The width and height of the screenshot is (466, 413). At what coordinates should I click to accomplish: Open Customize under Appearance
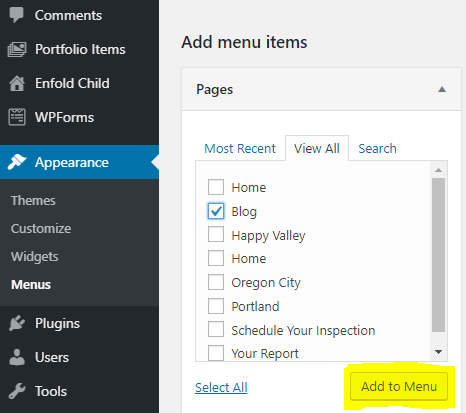click(41, 229)
